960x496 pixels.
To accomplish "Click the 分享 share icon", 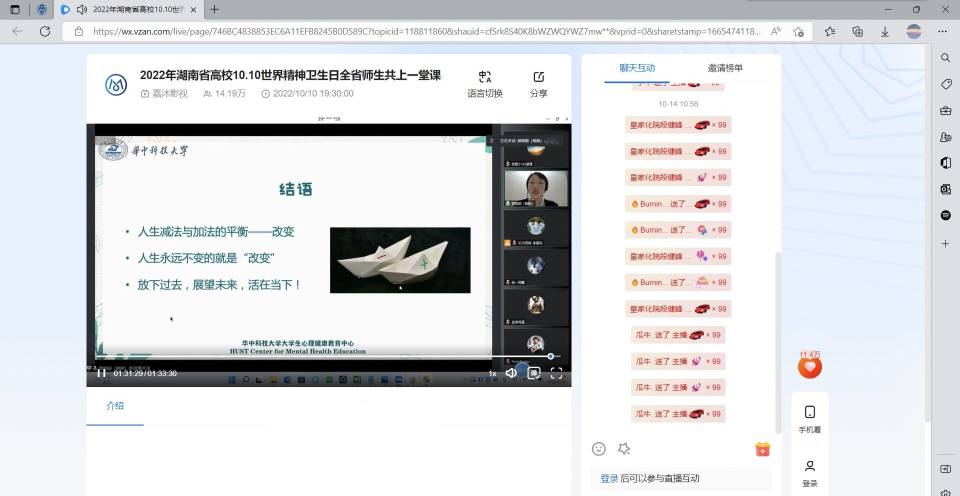I will pos(539,84).
